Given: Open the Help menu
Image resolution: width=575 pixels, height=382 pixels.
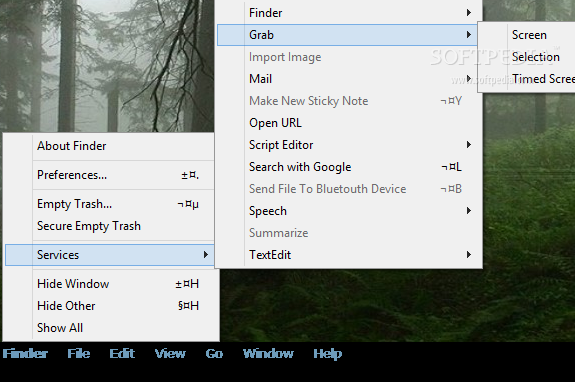Looking at the screenshot, I should [x=327, y=353].
